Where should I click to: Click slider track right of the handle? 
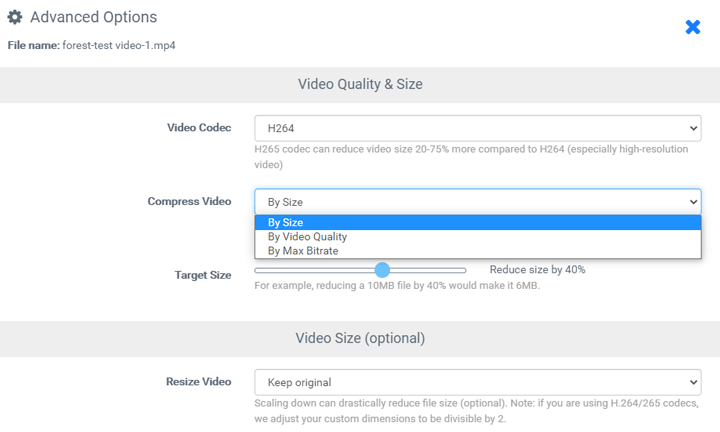point(428,270)
